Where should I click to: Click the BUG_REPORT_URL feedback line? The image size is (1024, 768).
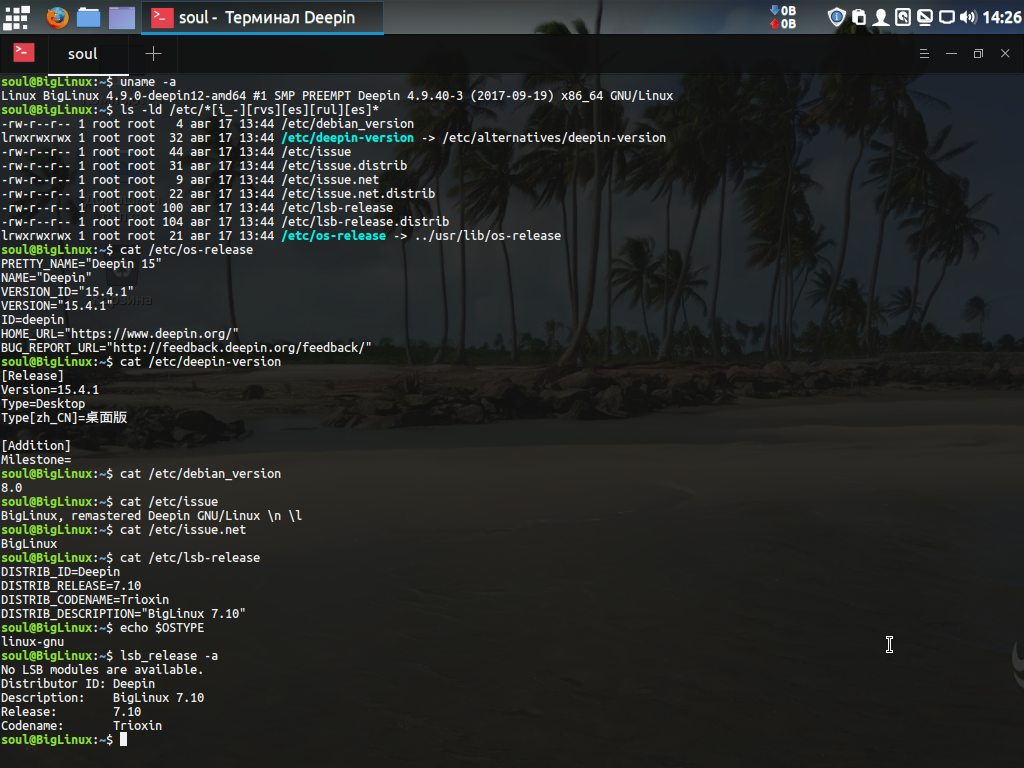(187, 348)
